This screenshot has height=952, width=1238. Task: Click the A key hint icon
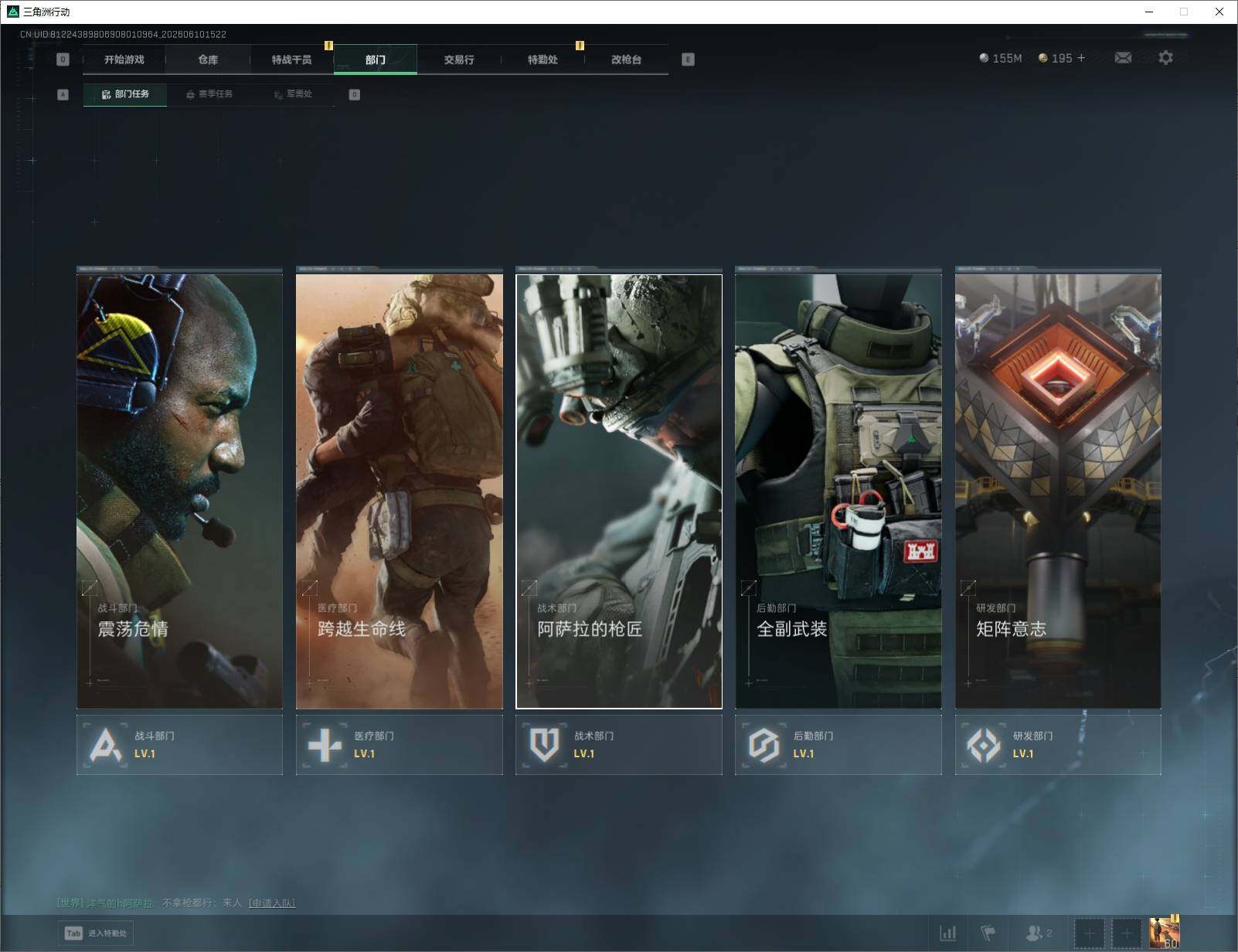pos(63,94)
